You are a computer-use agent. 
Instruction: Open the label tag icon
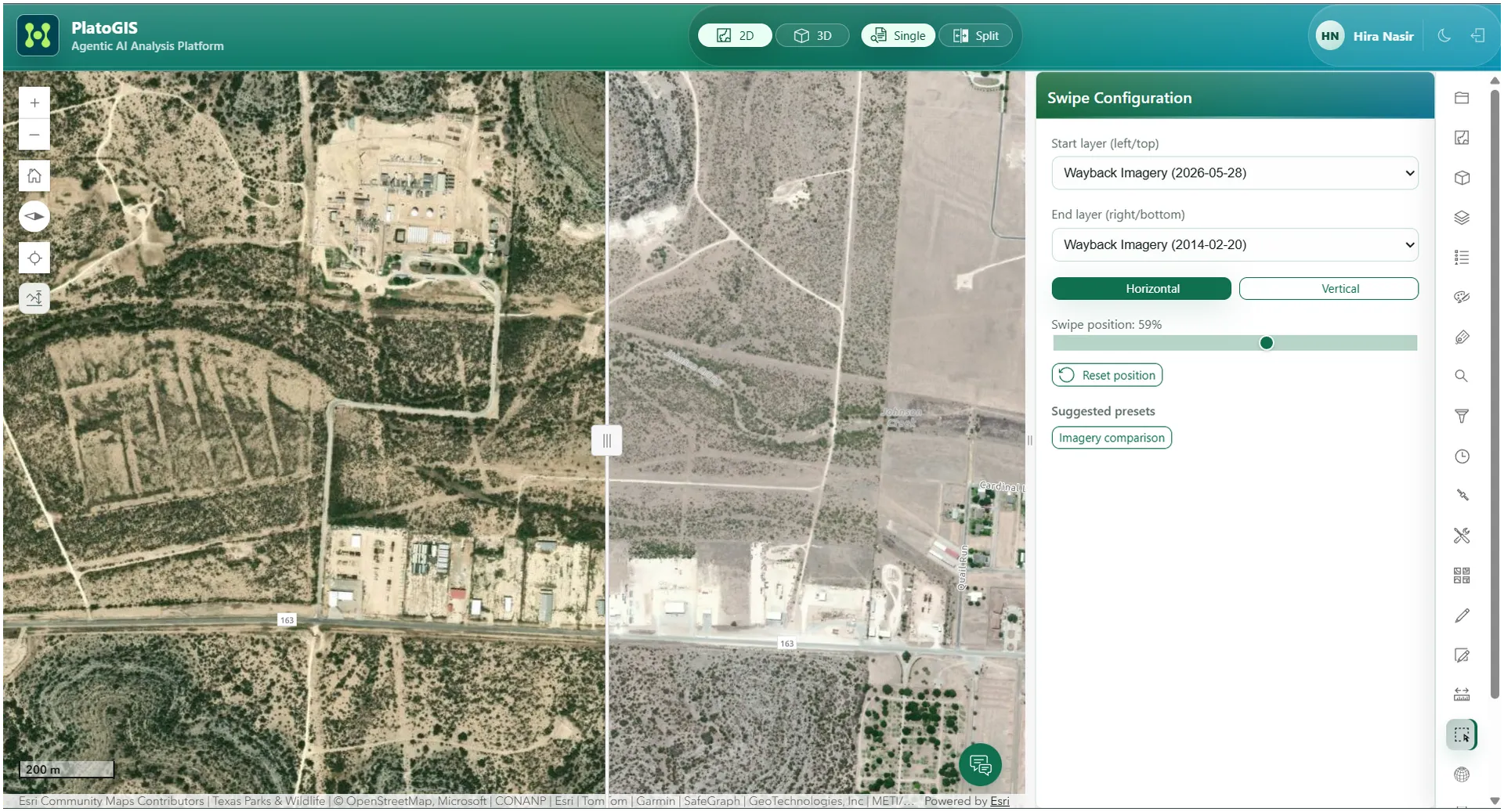[1461, 337]
